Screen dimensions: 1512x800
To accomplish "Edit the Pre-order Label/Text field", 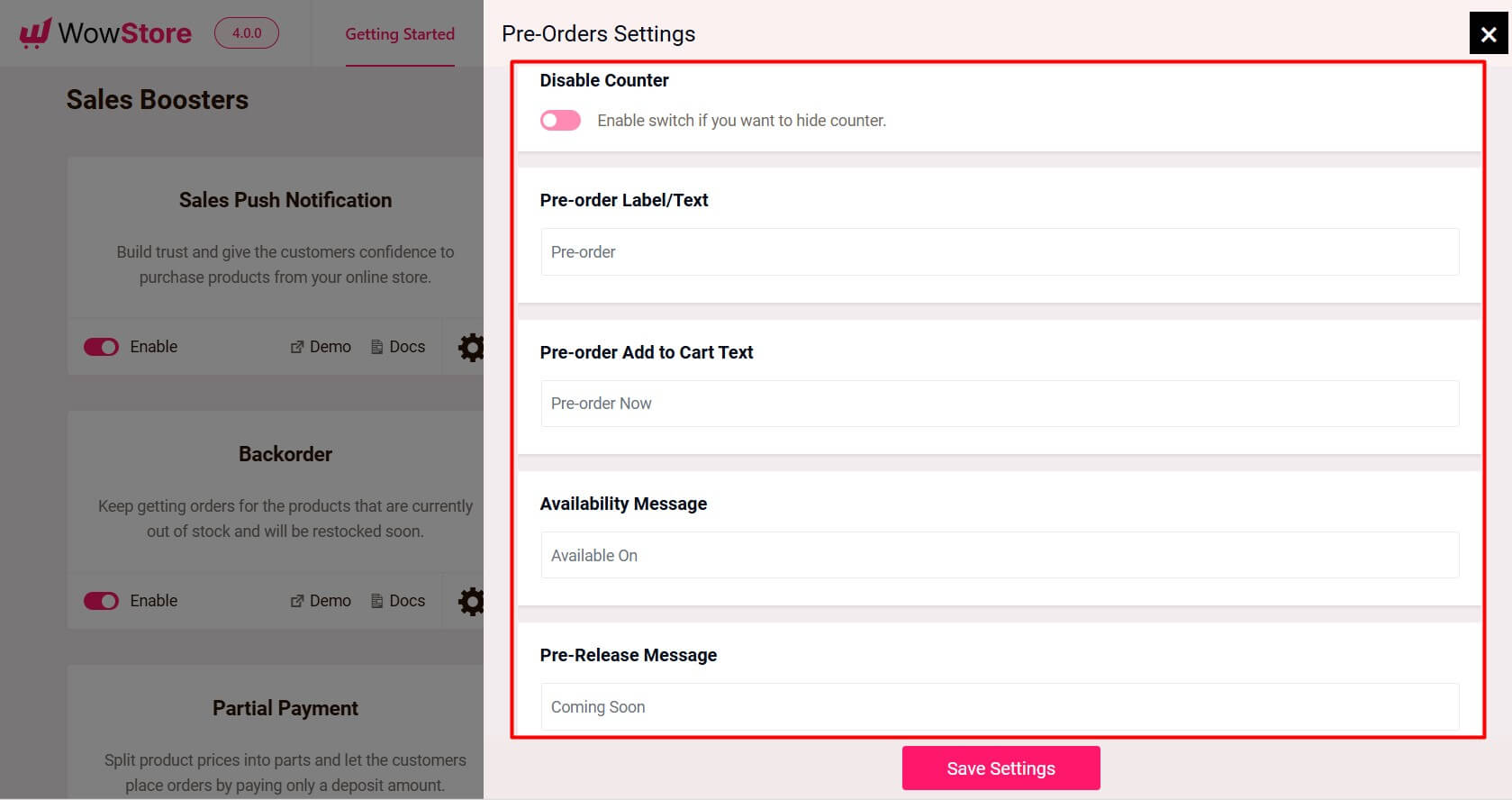I will [x=999, y=251].
